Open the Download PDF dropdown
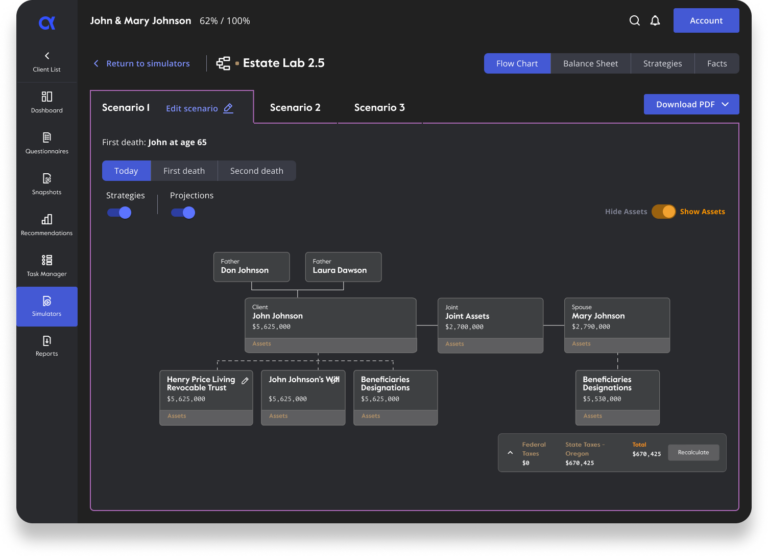The height and width of the screenshot is (556, 768). click(691, 104)
